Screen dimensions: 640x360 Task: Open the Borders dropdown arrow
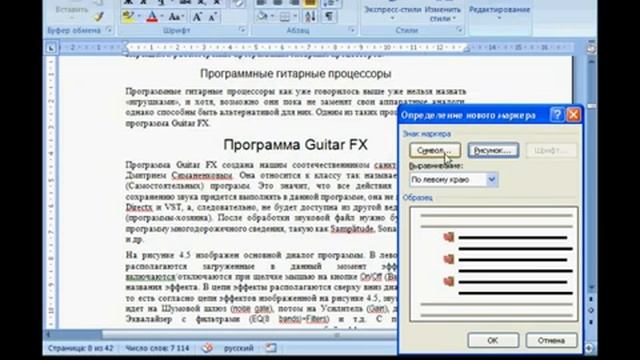coord(295,17)
